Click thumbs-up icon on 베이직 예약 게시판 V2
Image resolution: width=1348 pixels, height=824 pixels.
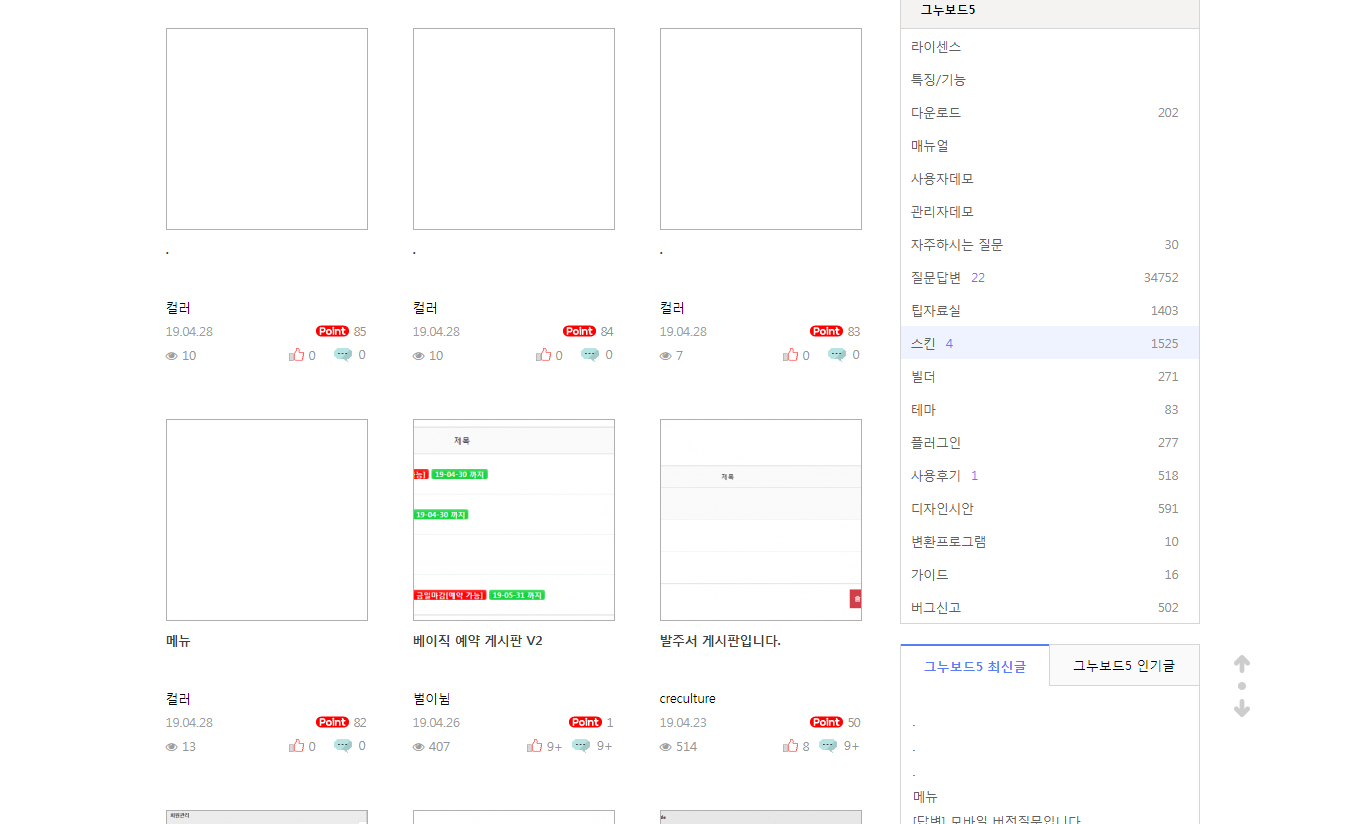535,746
